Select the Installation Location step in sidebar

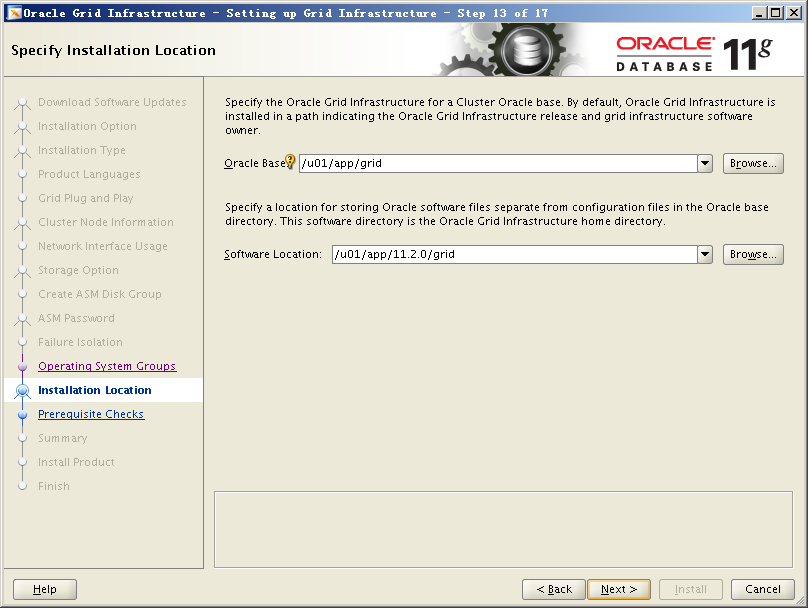tap(95, 390)
